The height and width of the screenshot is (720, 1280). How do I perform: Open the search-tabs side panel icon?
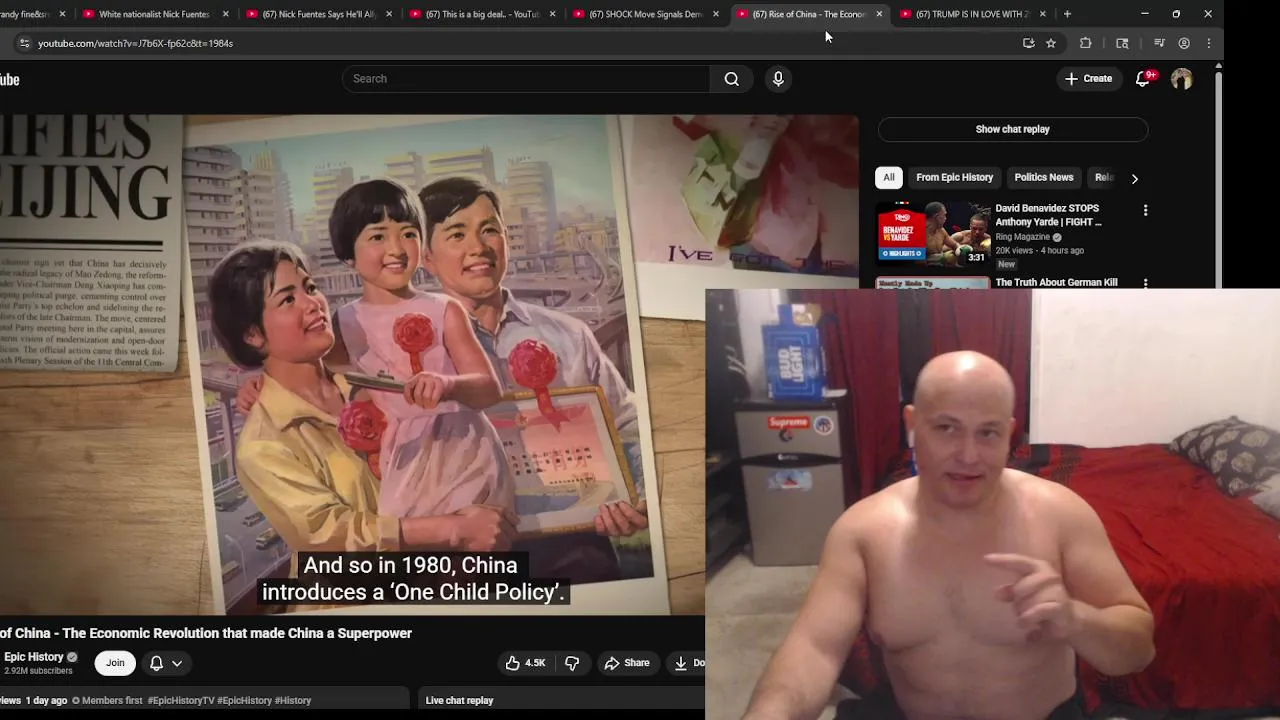[1122, 43]
